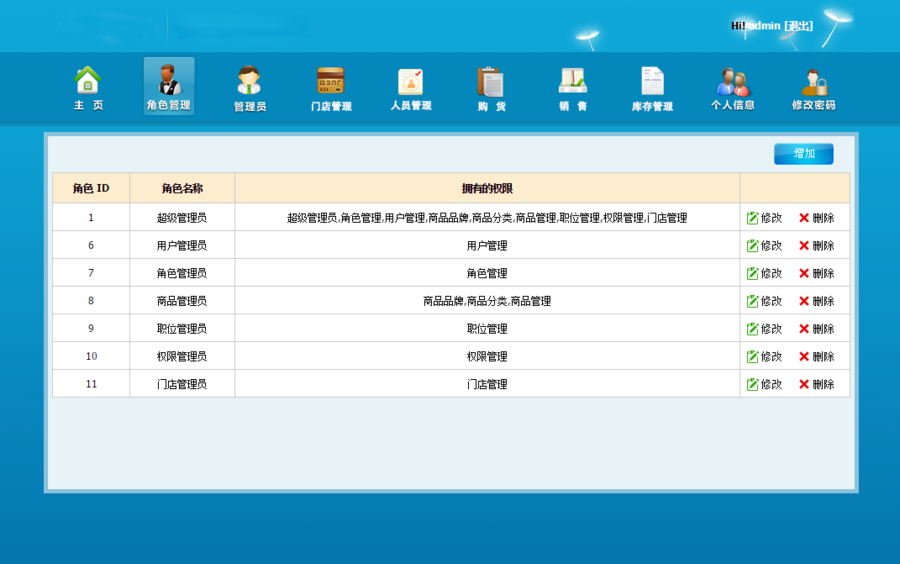Viewport: 900px width, 564px height.
Task: Click the 退出 logout link
Action: tap(798, 26)
